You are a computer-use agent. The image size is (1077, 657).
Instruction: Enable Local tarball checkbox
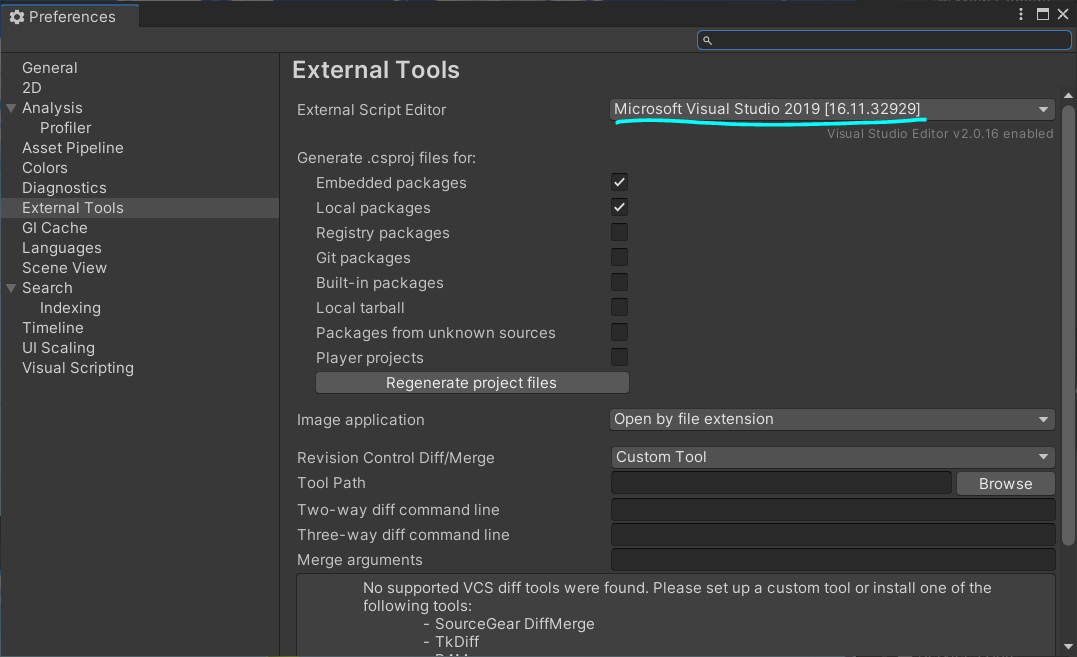point(619,308)
